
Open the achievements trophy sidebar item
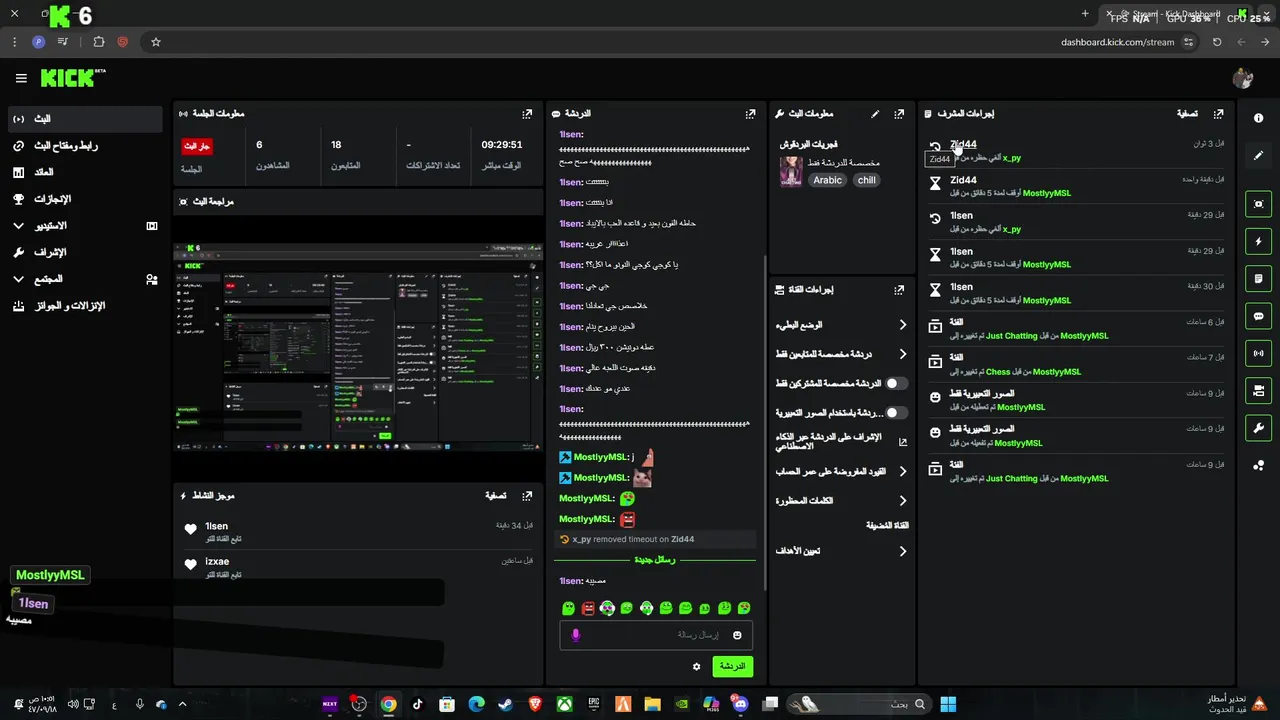(84, 199)
